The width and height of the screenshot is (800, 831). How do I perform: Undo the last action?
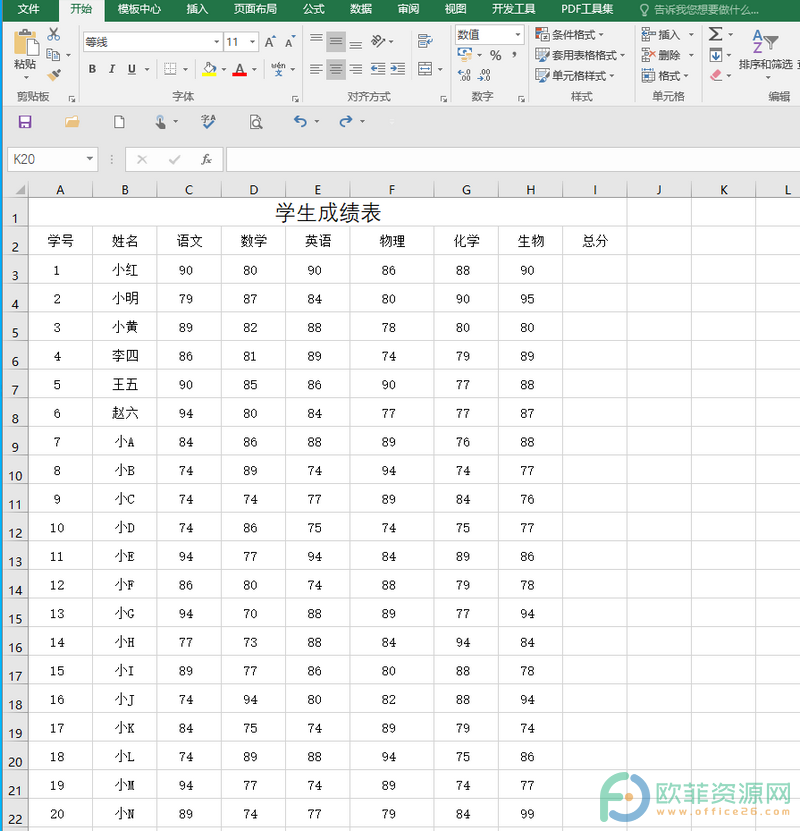pos(300,121)
